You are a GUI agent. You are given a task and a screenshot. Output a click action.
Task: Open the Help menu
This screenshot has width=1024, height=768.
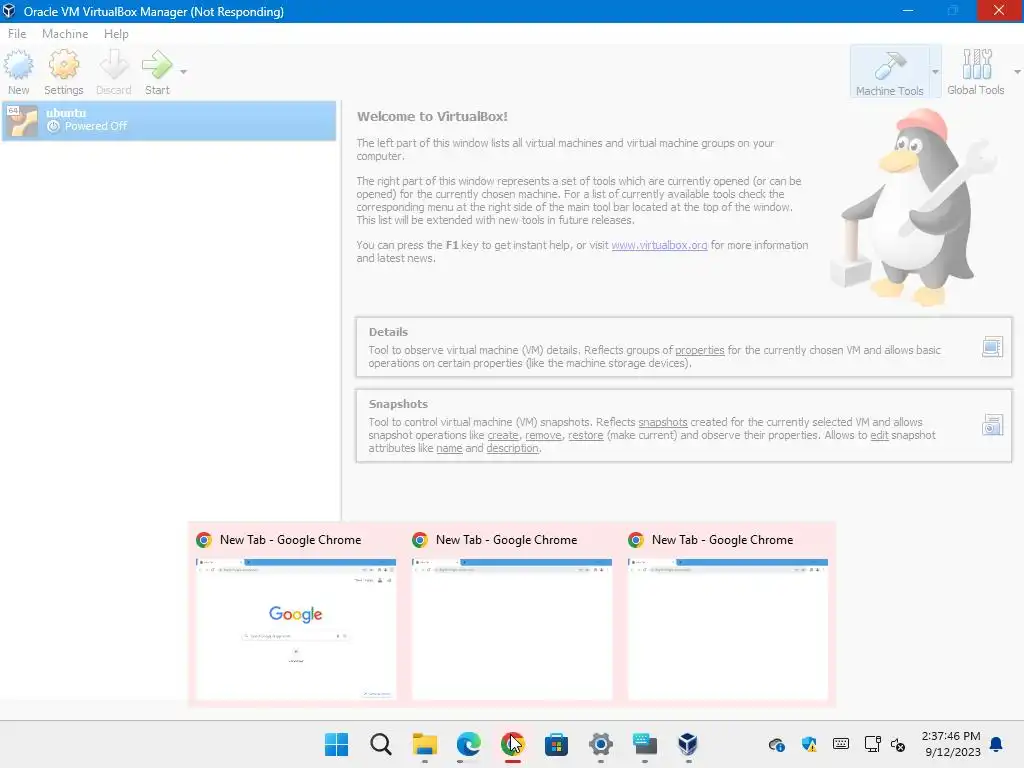tap(116, 34)
